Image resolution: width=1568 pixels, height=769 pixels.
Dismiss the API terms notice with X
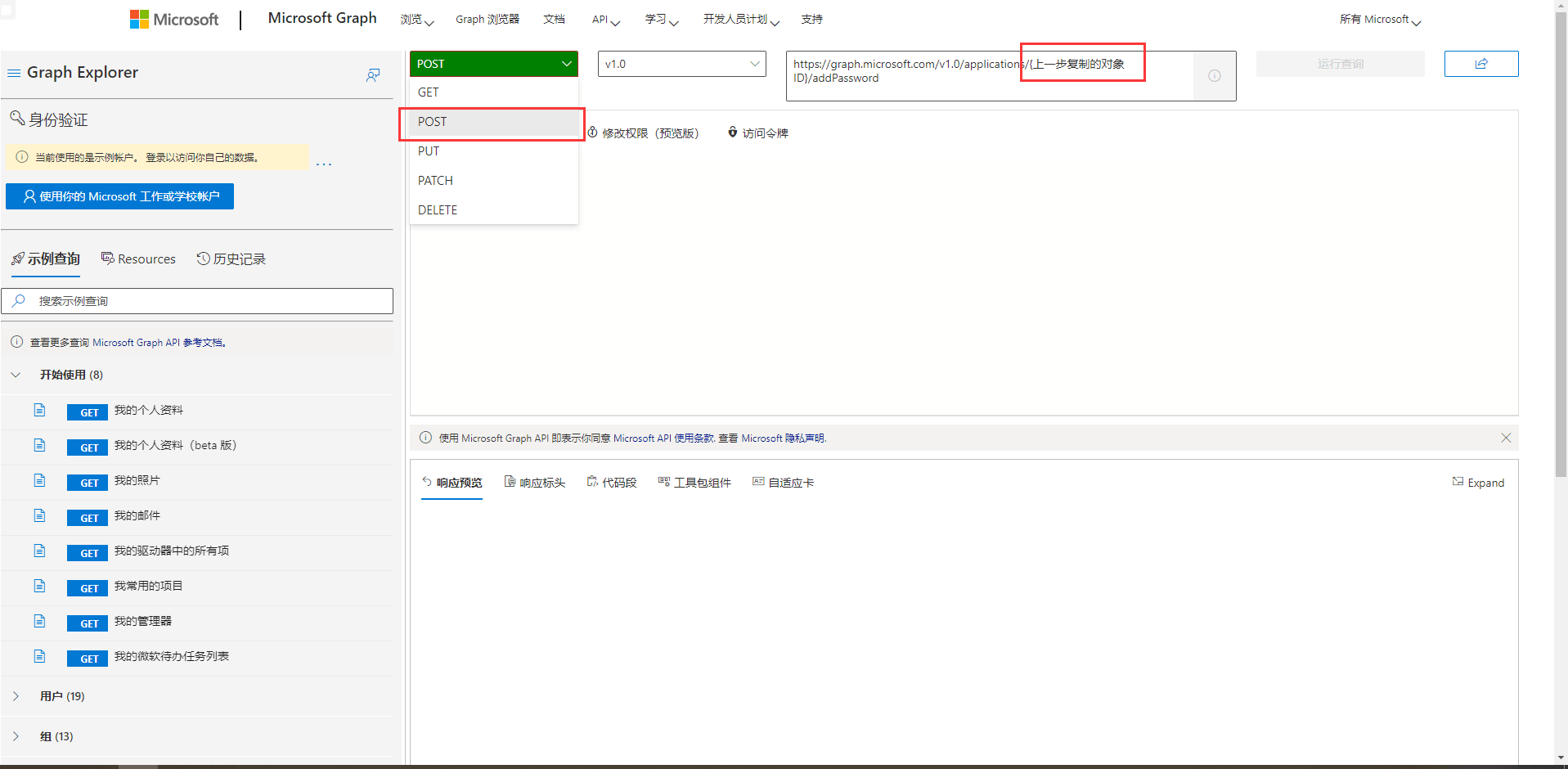pyautogui.click(x=1506, y=438)
